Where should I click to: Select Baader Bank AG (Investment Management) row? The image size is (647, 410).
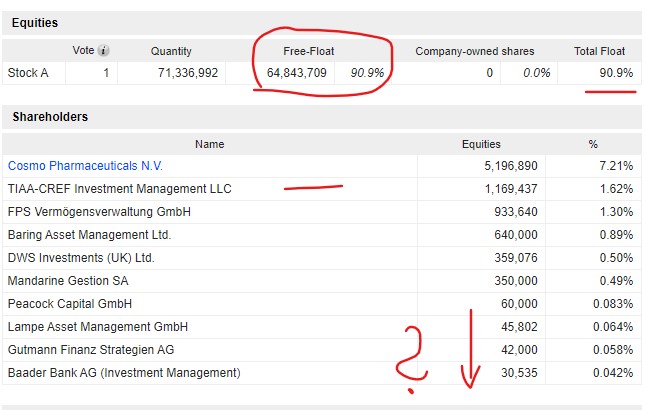tap(322, 373)
